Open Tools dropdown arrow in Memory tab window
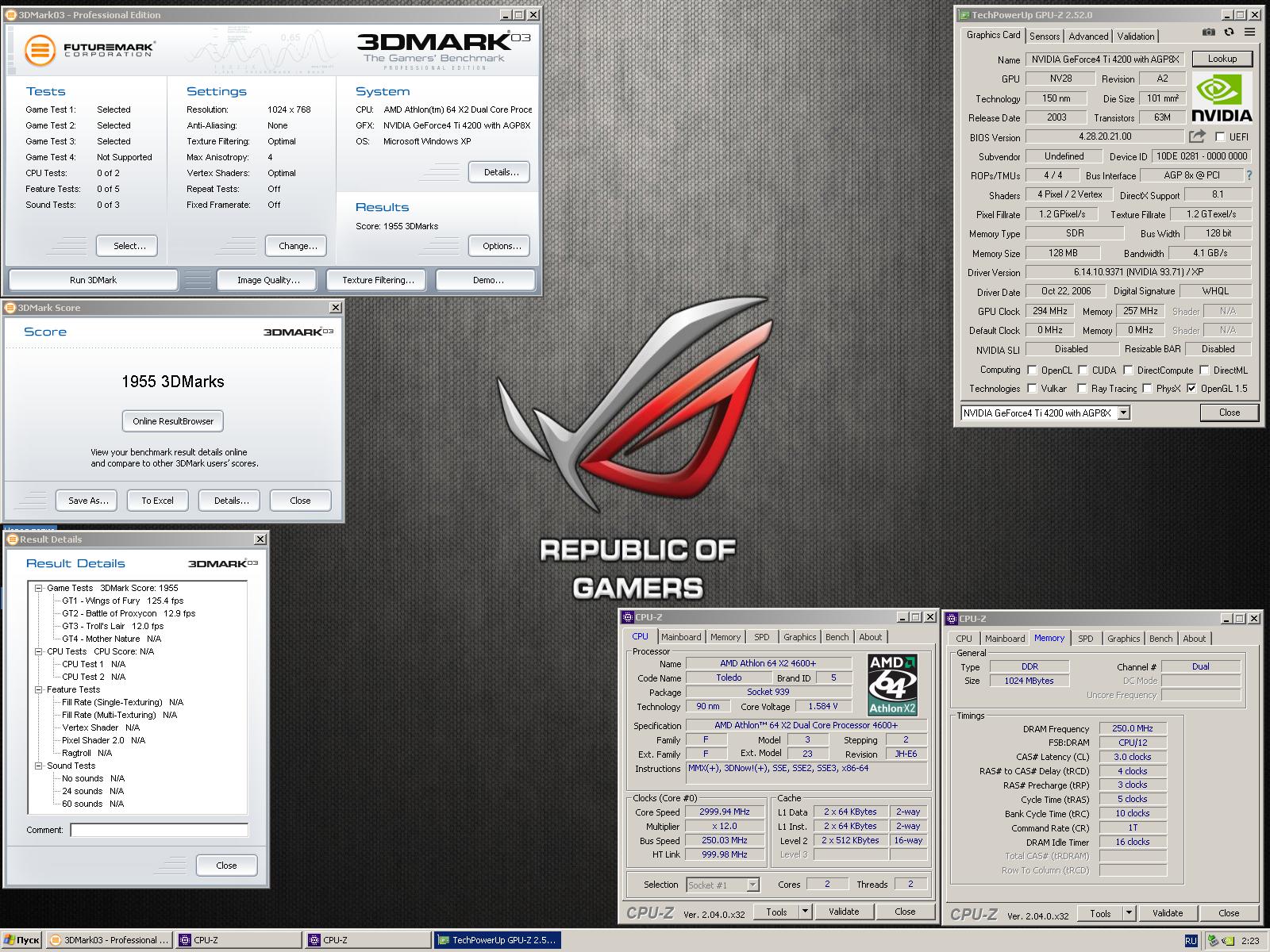Viewport: 1270px width, 952px height. pos(1129,913)
